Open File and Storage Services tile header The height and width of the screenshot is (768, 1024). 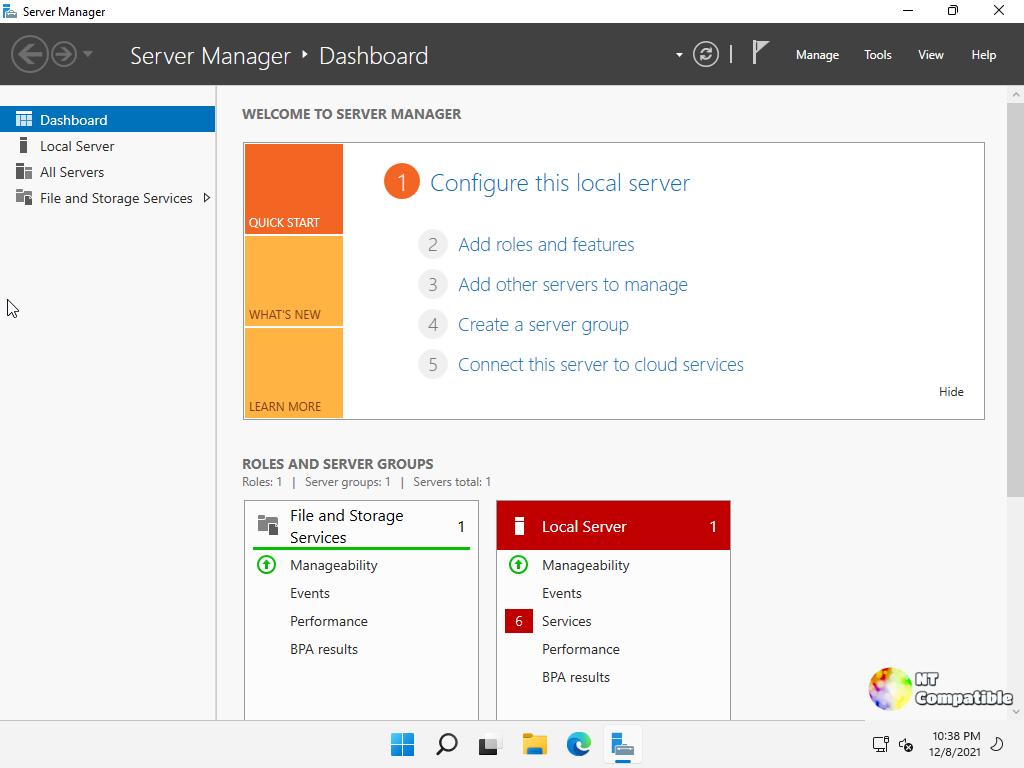point(361,526)
